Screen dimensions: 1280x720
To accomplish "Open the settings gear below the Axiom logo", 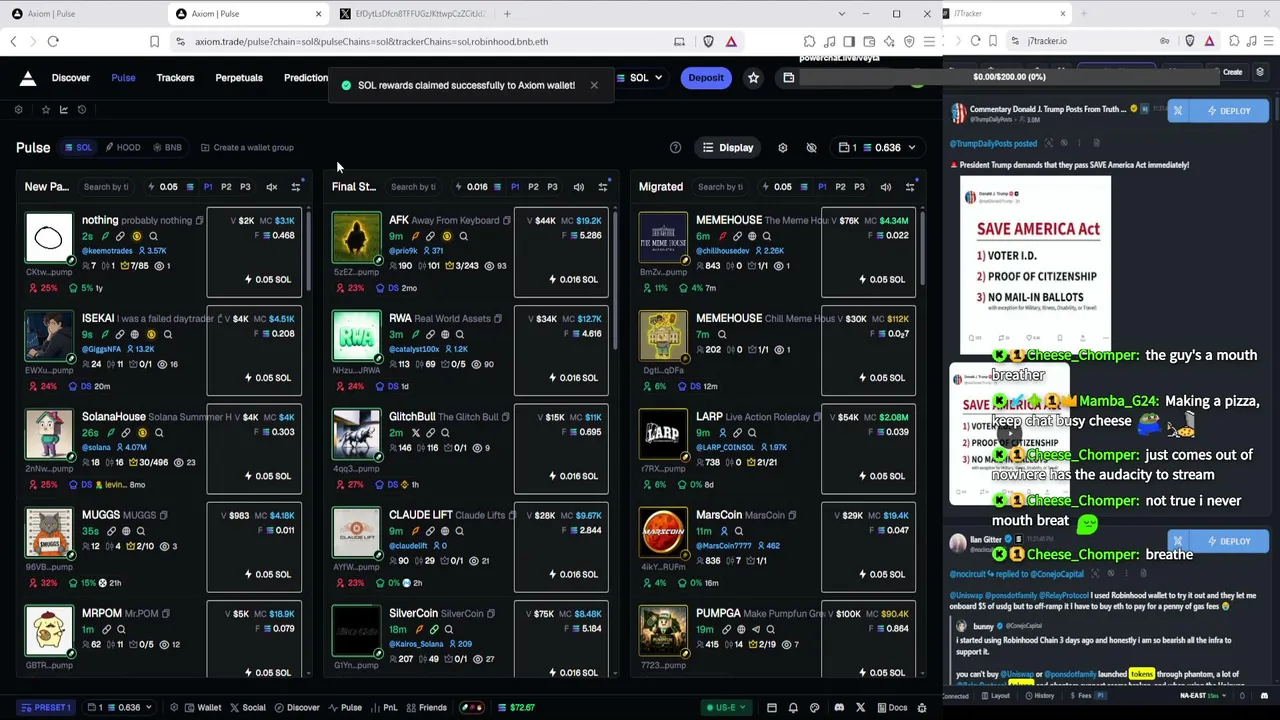I will pos(18,109).
